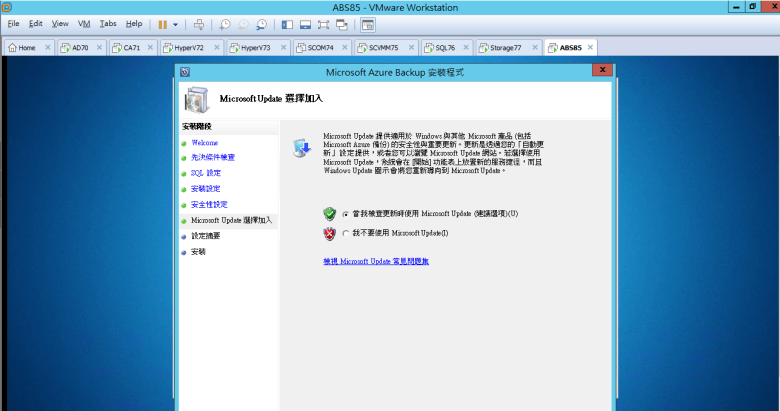Open the Microsoft Update FAQ link
780x411 pixels.
click(x=375, y=260)
